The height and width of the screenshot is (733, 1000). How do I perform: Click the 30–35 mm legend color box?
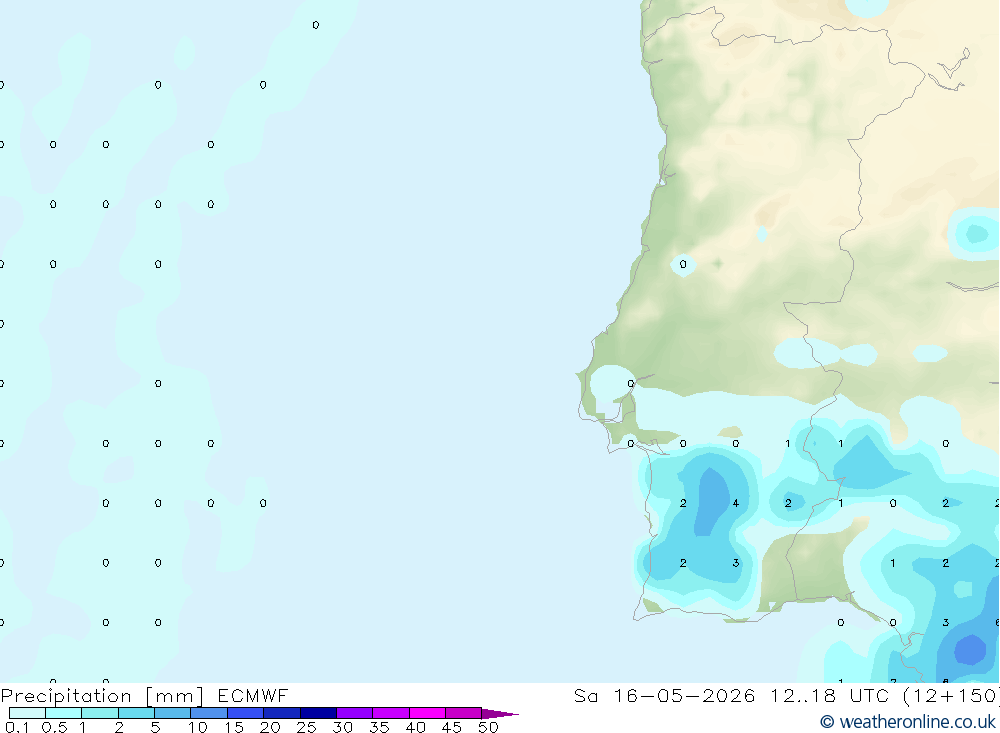355,713
